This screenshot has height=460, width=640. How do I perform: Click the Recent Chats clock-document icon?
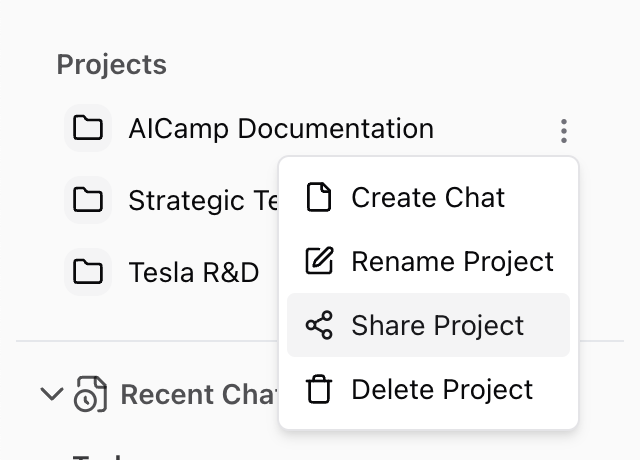89,395
